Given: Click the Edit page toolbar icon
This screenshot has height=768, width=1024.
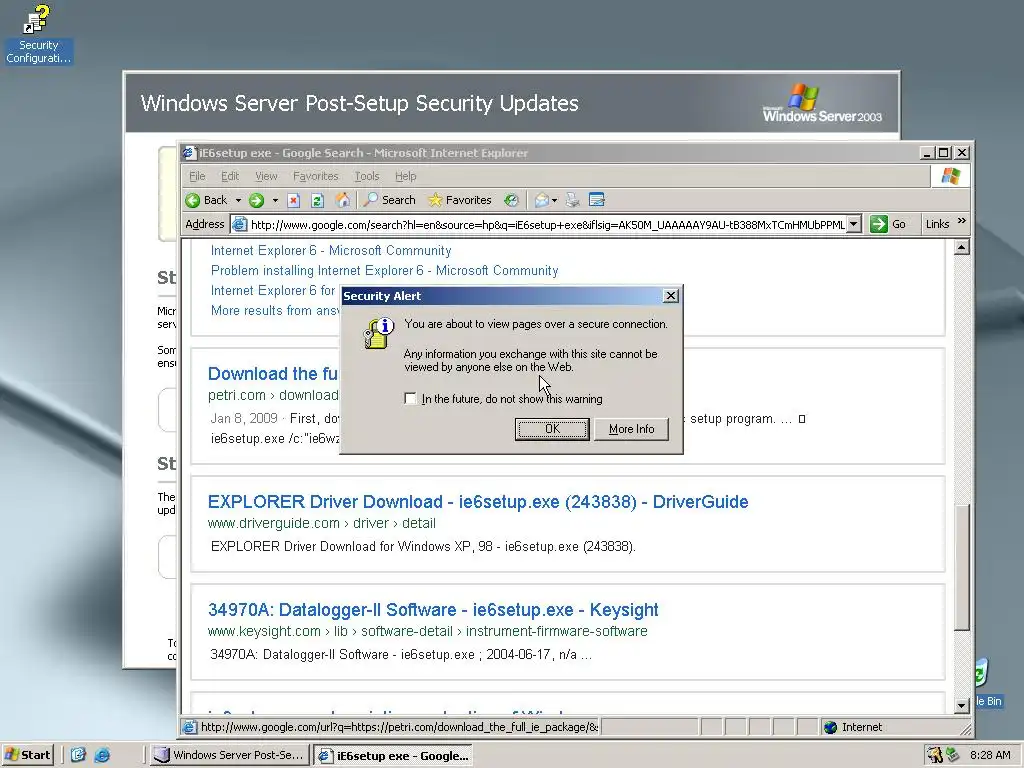Looking at the screenshot, I should (597, 200).
